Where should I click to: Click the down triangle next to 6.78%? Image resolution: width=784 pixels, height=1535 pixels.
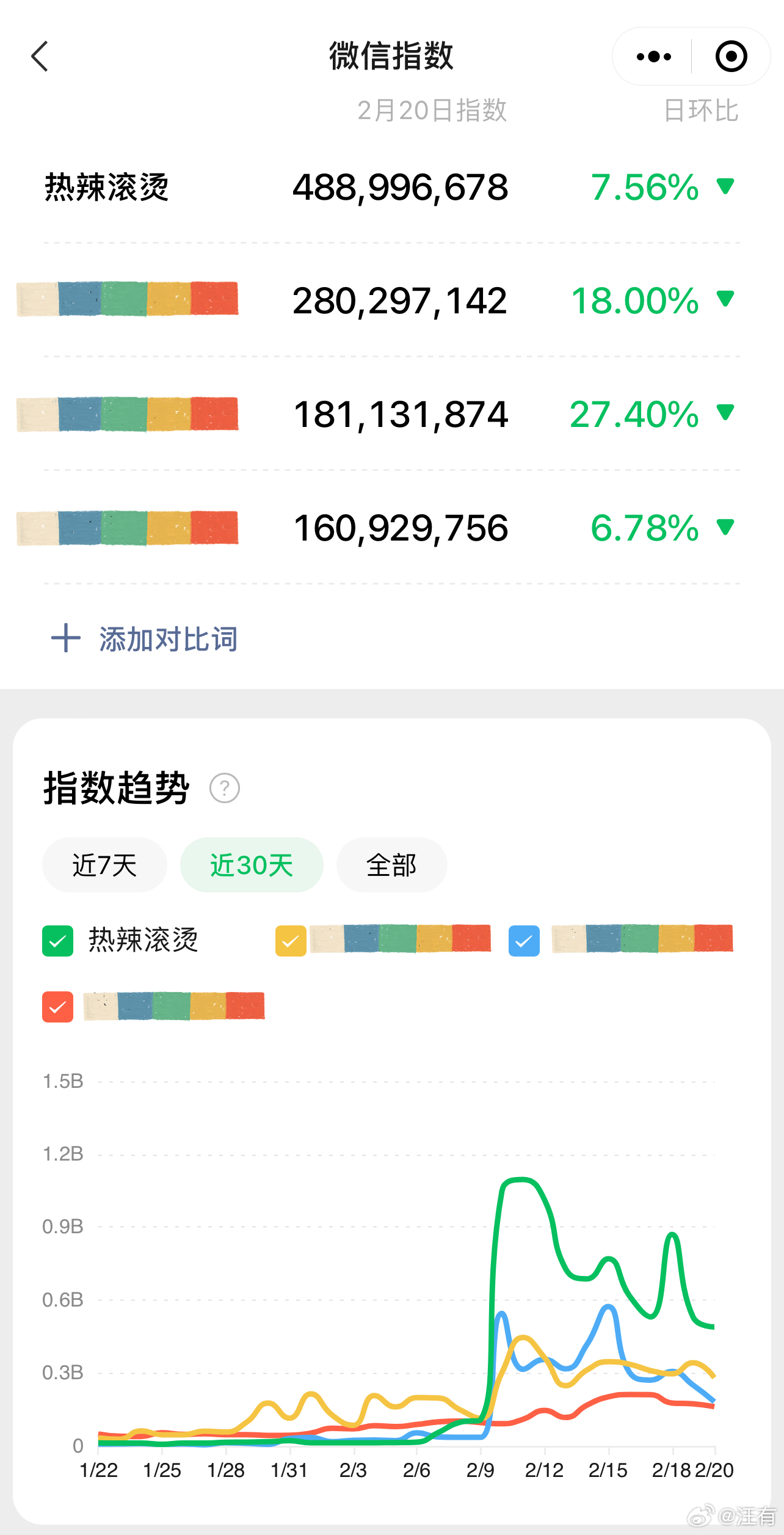pyautogui.click(x=725, y=527)
